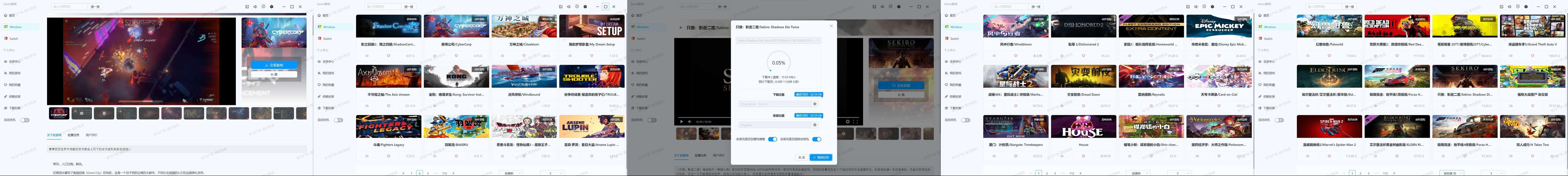
Task: Click heart under Windbound card
Action: [x=524, y=106]
